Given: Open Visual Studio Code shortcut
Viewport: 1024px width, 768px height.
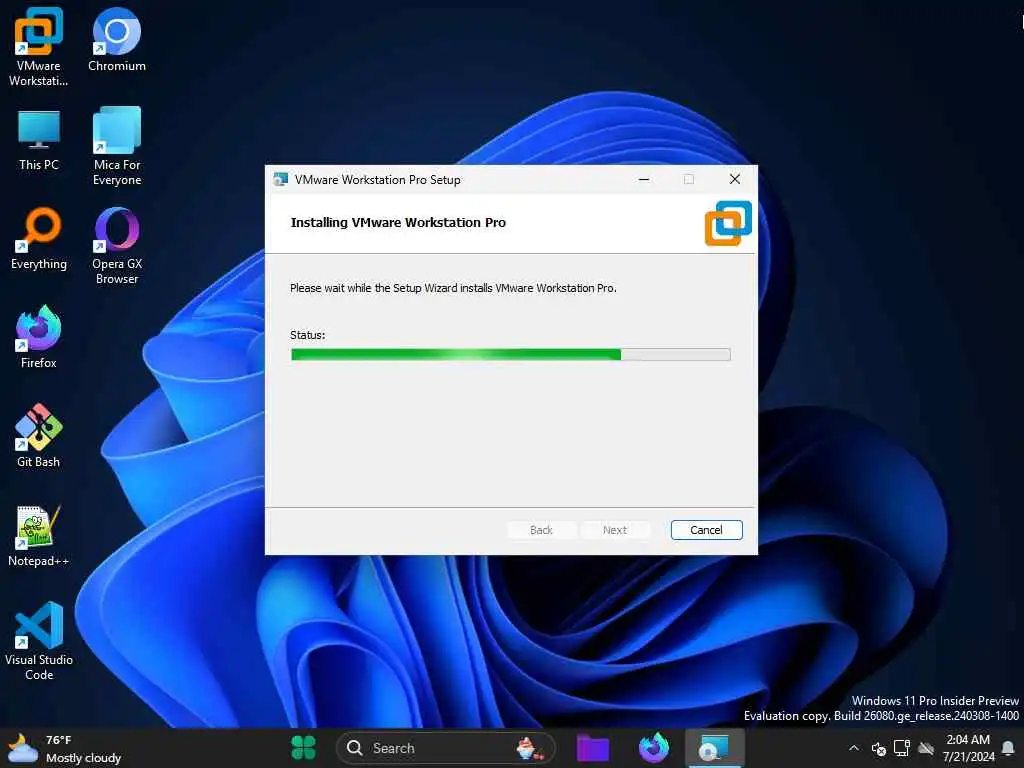Looking at the screenshot, I should 39,641.
